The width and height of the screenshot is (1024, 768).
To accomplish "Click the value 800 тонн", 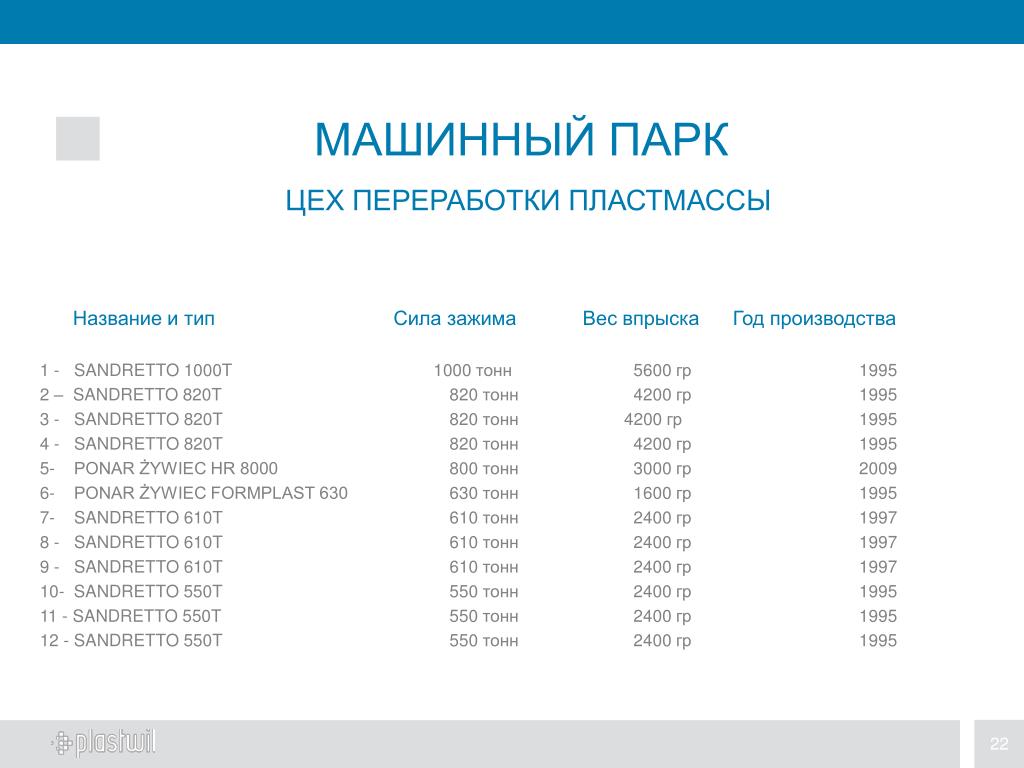I will coord(484,468).
